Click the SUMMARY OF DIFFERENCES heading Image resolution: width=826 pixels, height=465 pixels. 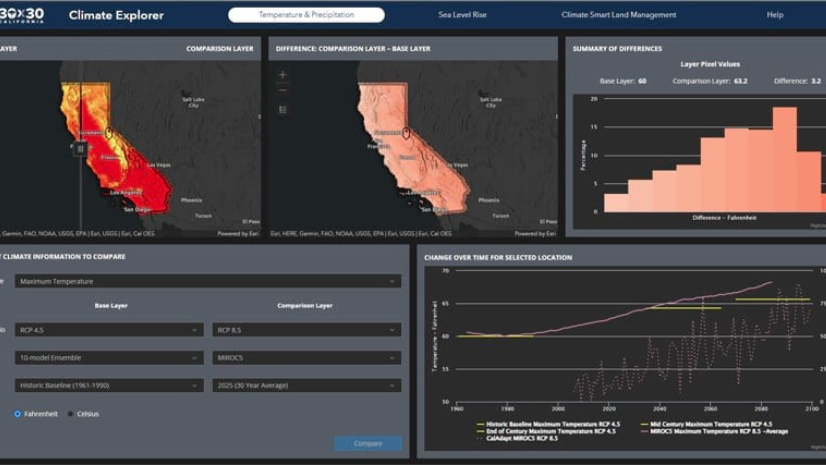click(617, 48)
